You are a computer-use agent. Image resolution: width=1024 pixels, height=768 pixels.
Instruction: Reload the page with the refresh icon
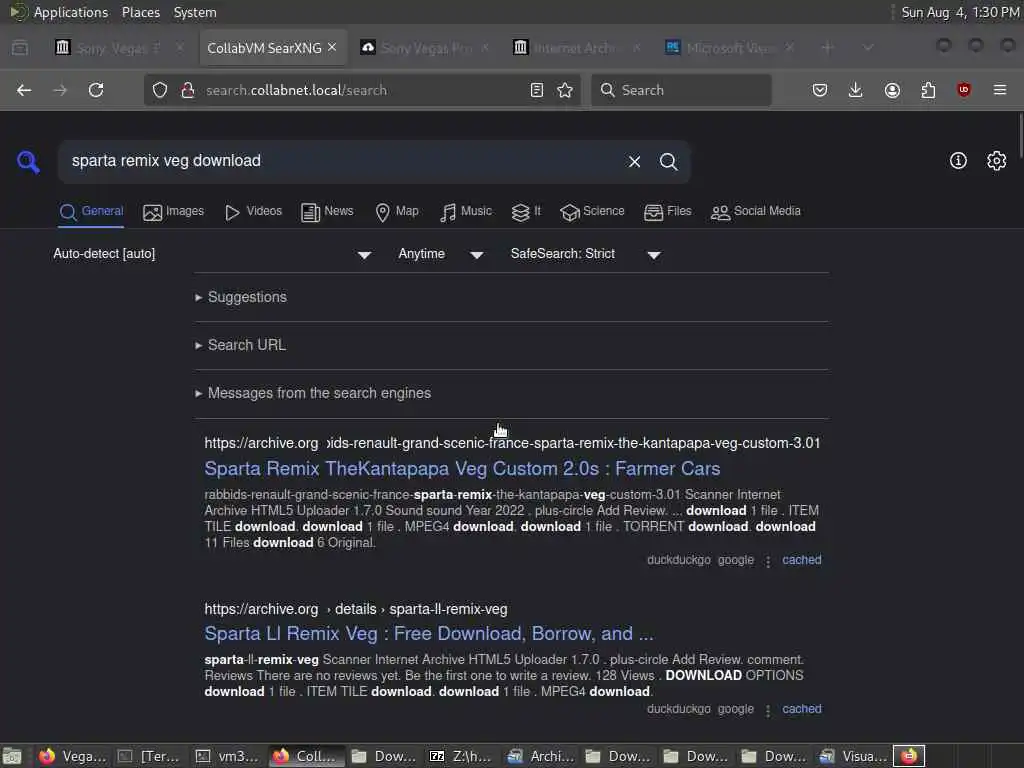pyautogui.click(x=96, y=90)
